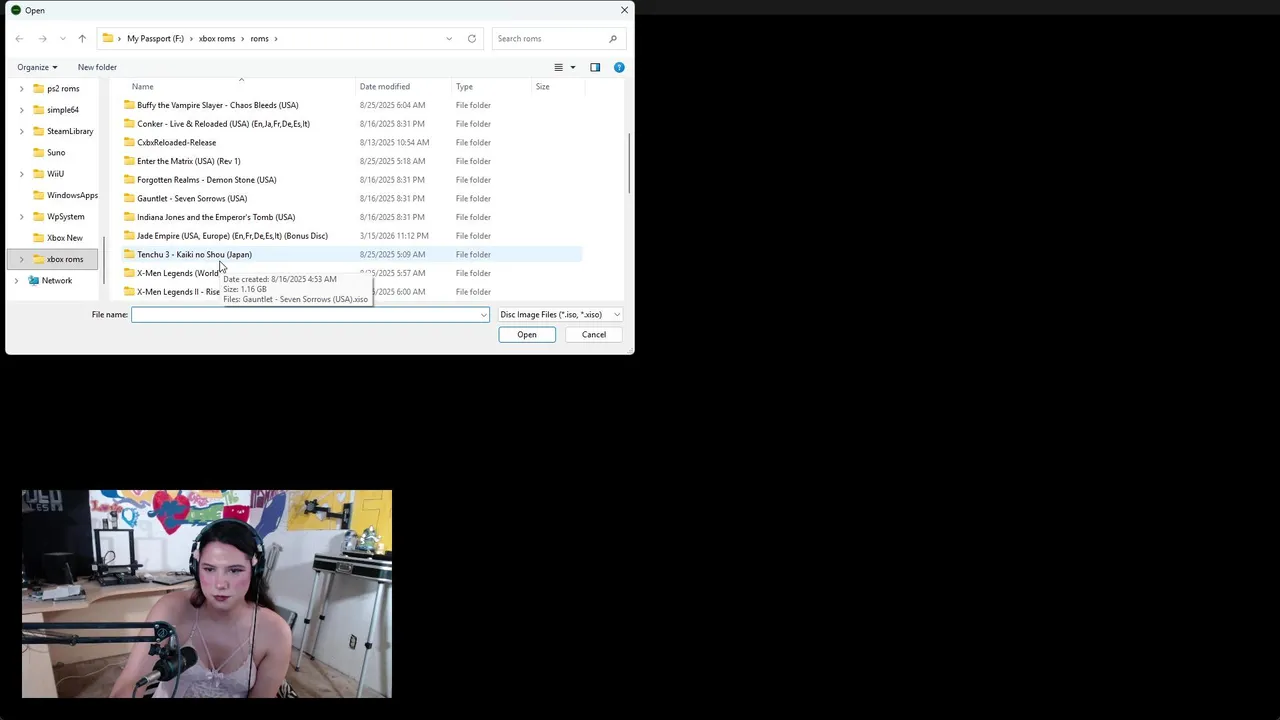
Task: Click the X-Men Legends (World) folder icon
Action: pyautogui.click(x=129, y=273)
